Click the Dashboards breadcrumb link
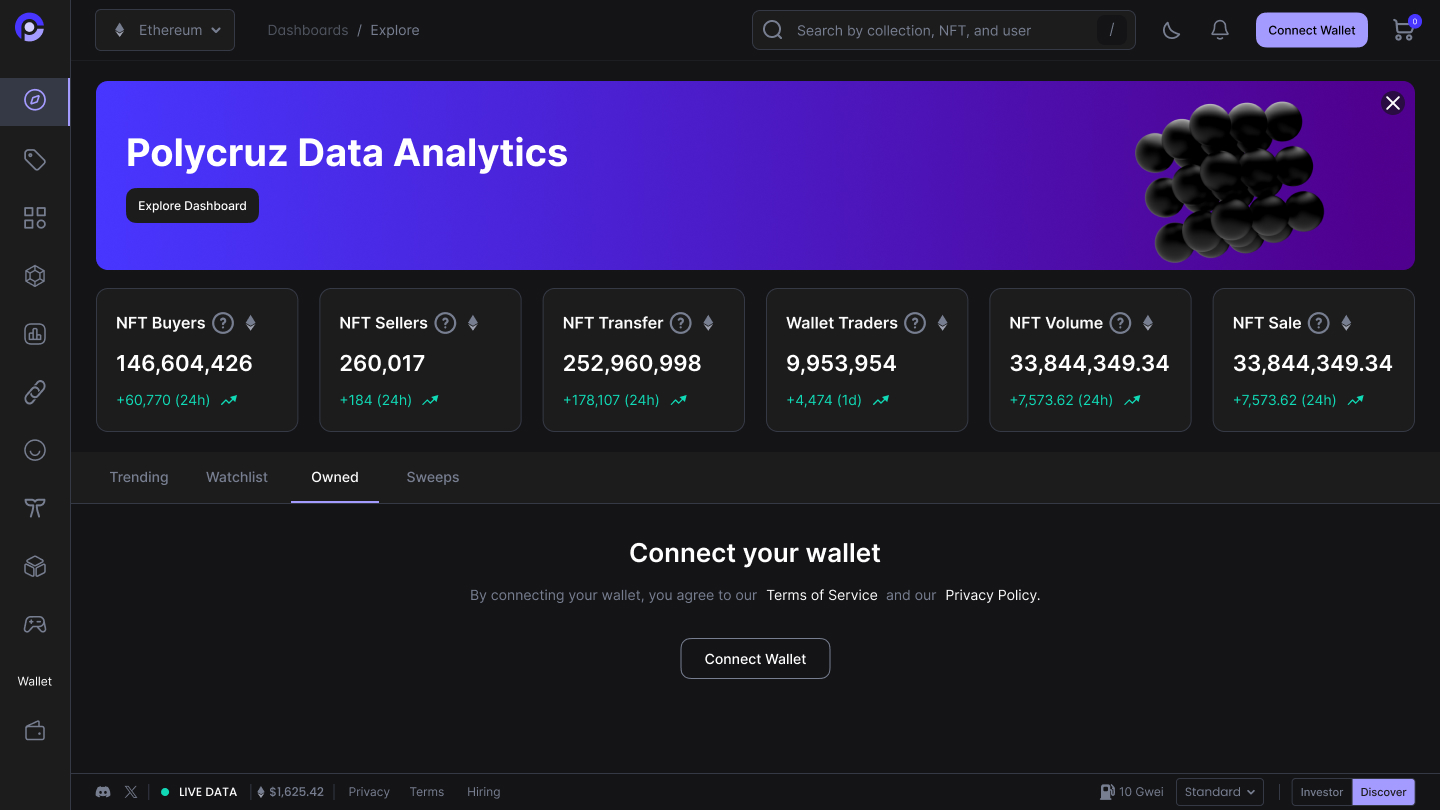Screen dimensions: 1440x810 (x=308, y=30)
